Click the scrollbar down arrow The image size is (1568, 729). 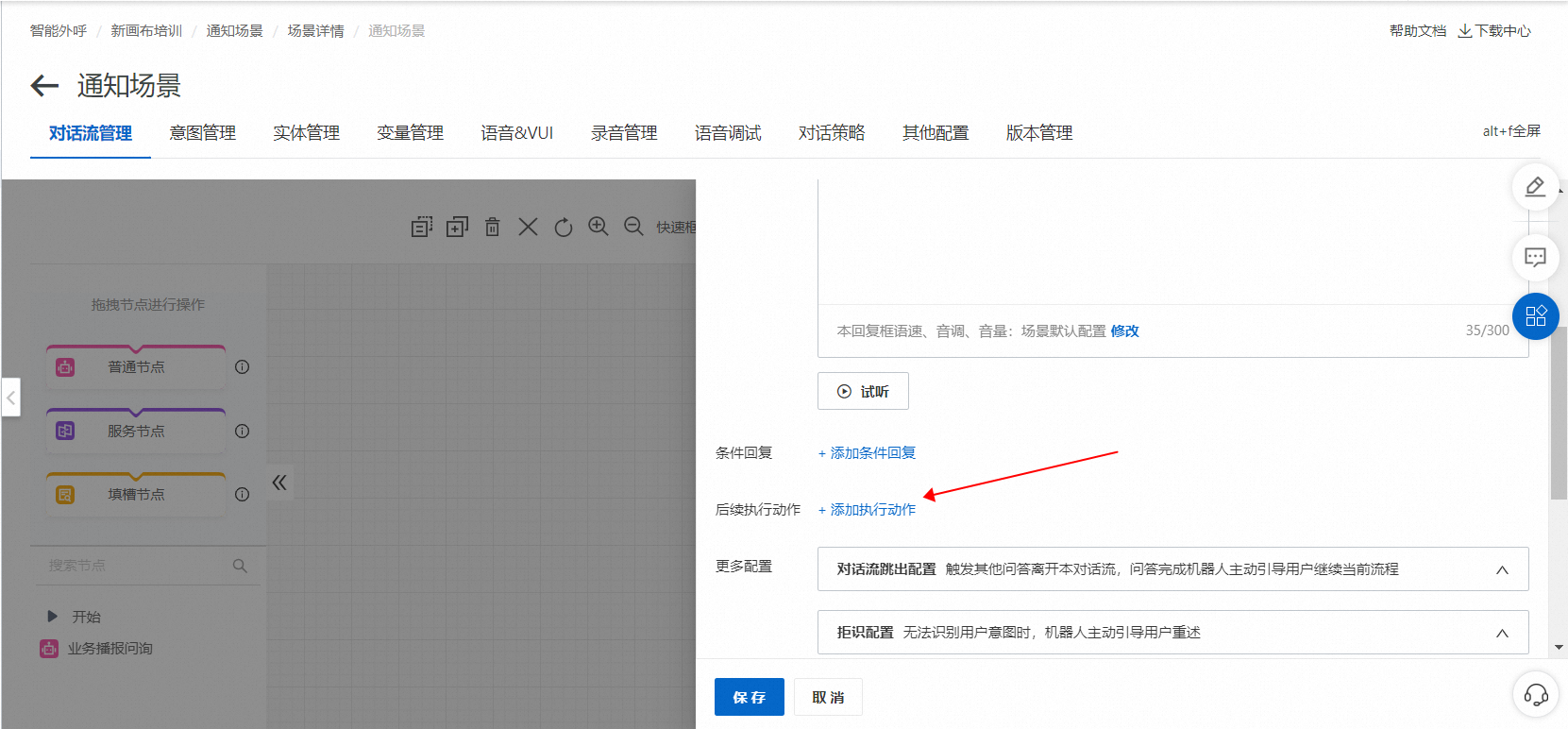[1559, 648]
